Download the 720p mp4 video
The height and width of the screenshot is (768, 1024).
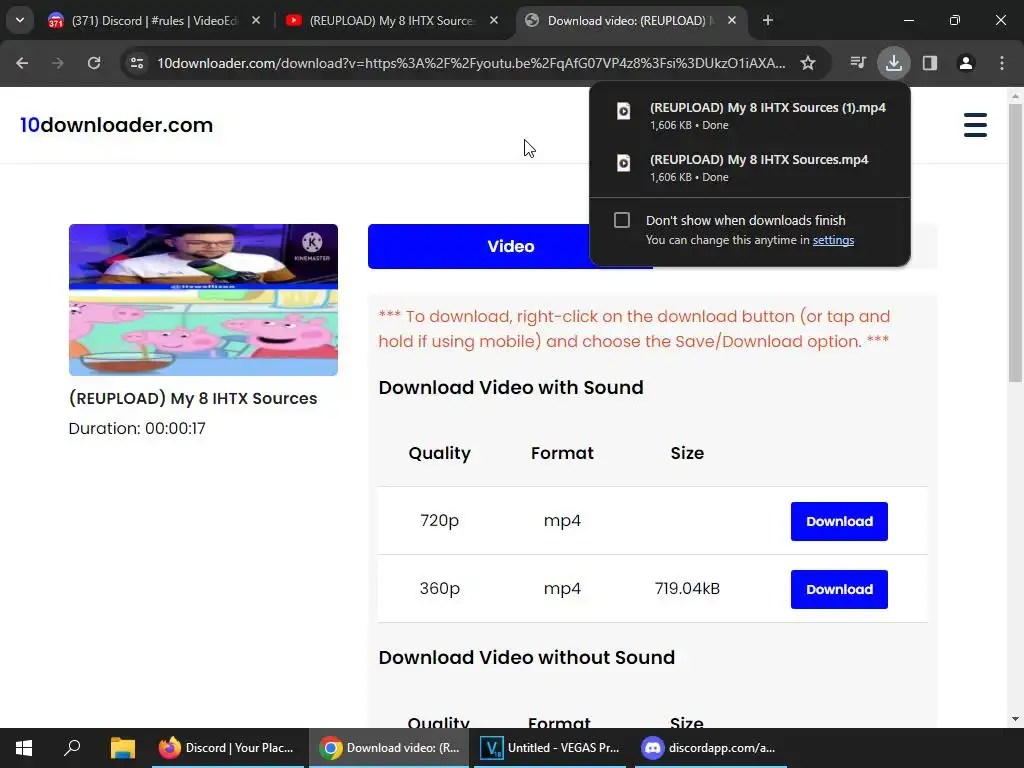pyautogui.click(x=839, y=521)
